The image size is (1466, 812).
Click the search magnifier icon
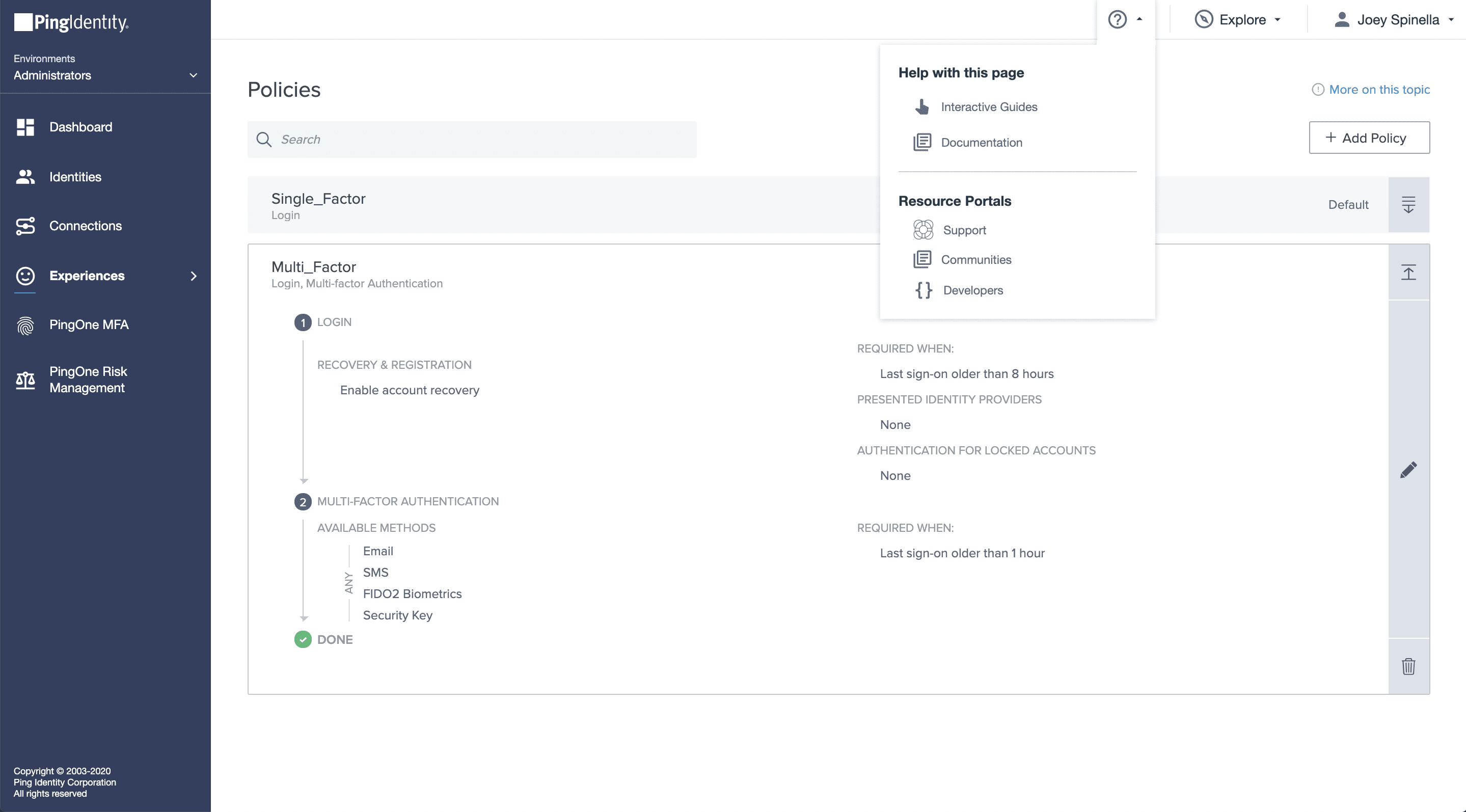[x=263, y=140]
